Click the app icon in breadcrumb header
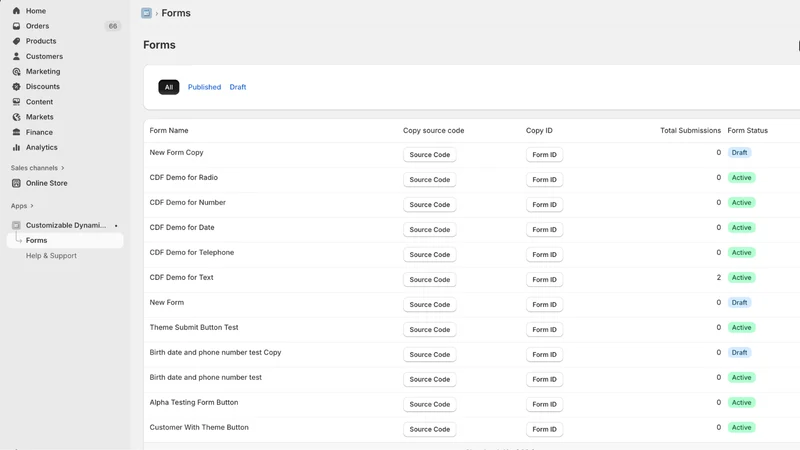 [x=146, y=13]
